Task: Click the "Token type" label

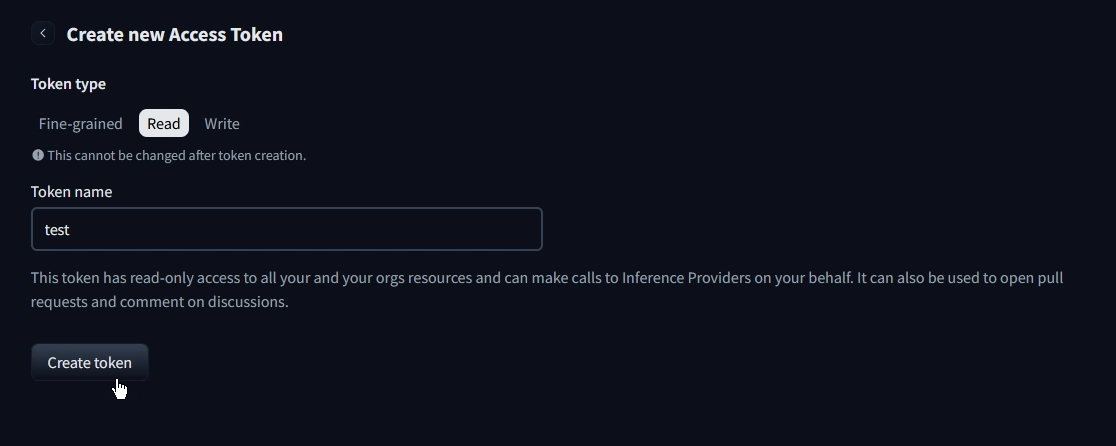Action: tap(68, 84)
